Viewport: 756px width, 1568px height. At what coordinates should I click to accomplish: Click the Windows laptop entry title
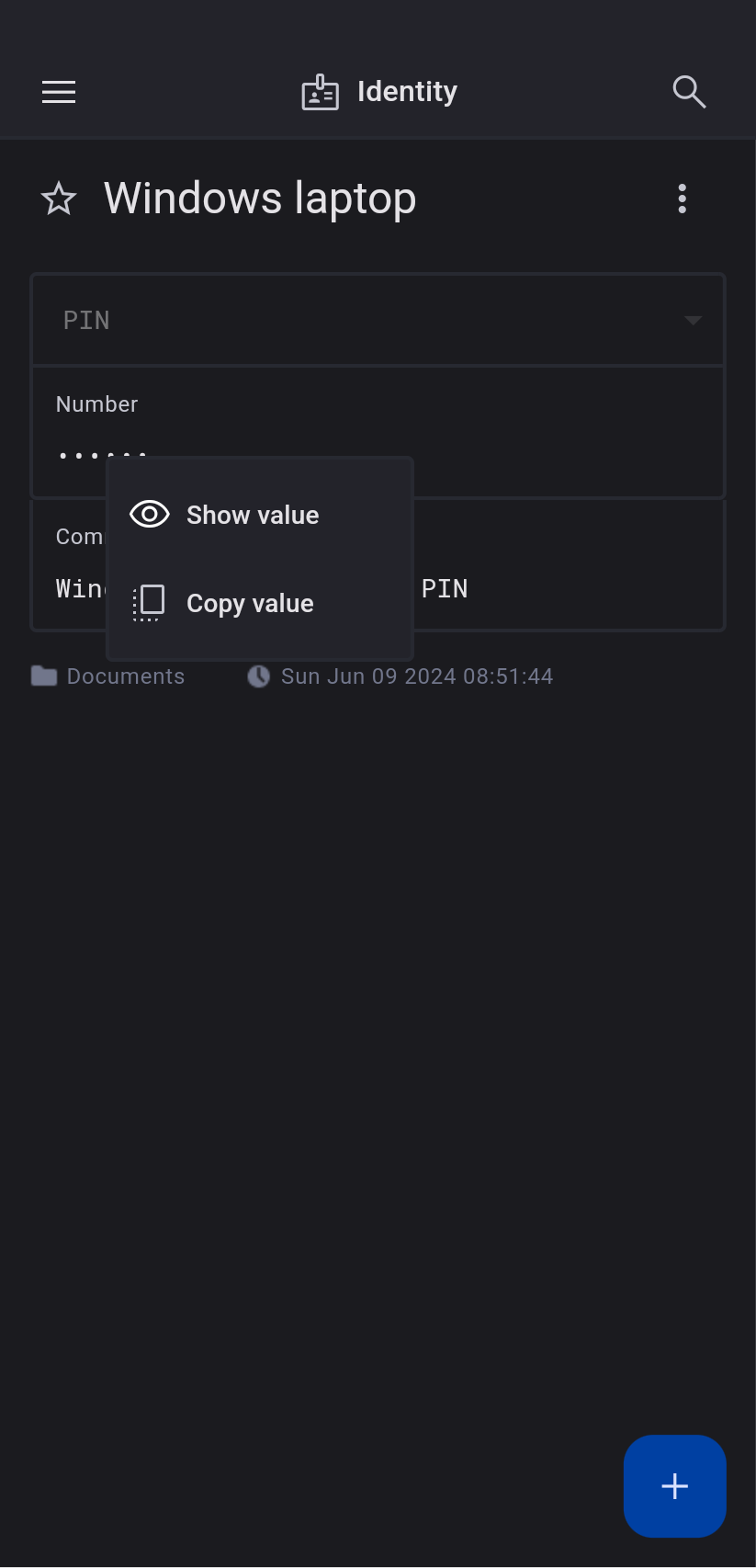click(x=260, y=199)
